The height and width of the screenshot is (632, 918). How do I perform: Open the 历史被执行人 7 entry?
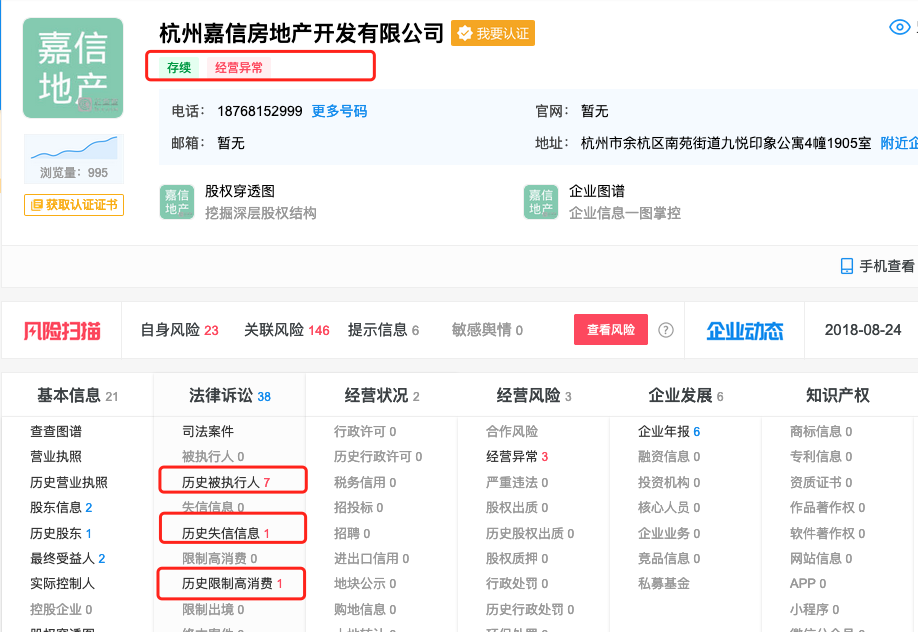[226, 483]
